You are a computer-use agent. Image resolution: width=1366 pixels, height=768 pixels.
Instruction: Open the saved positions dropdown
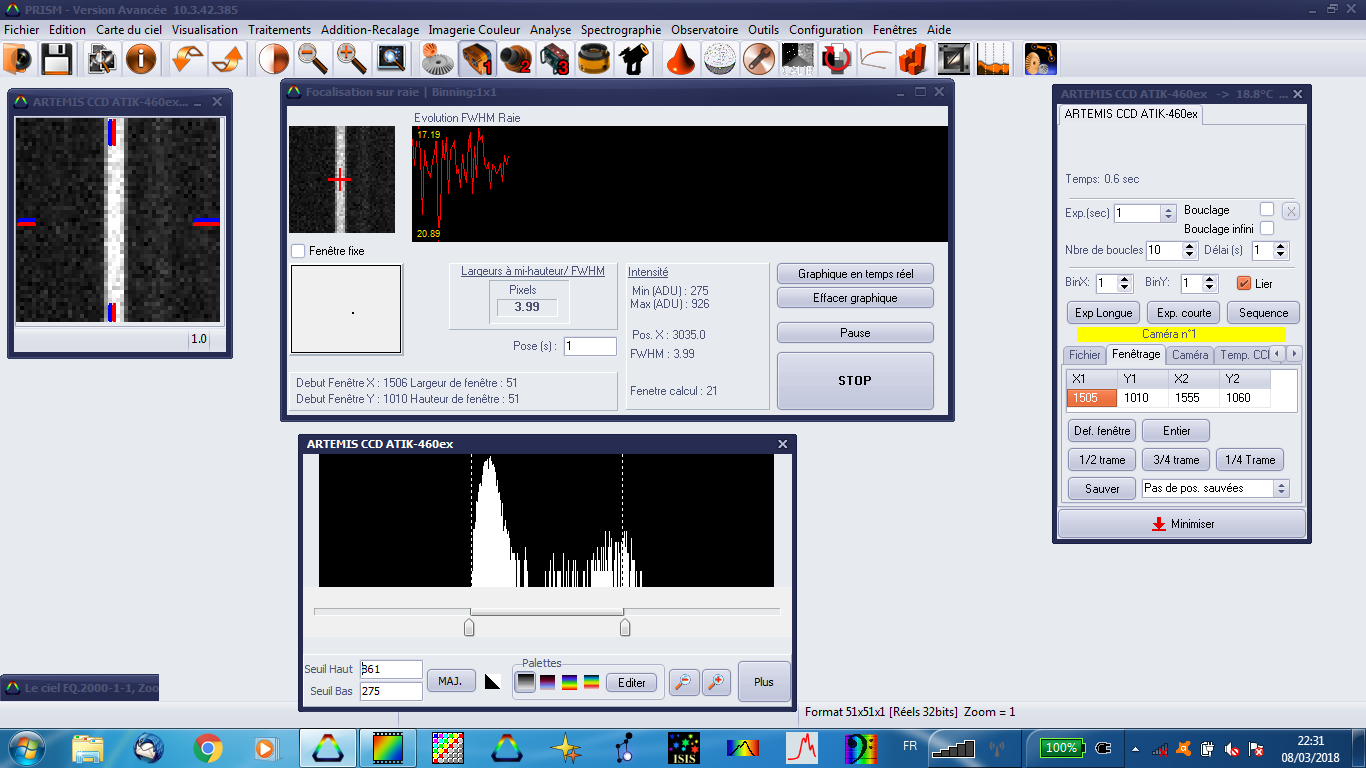tap(1281, 488)
